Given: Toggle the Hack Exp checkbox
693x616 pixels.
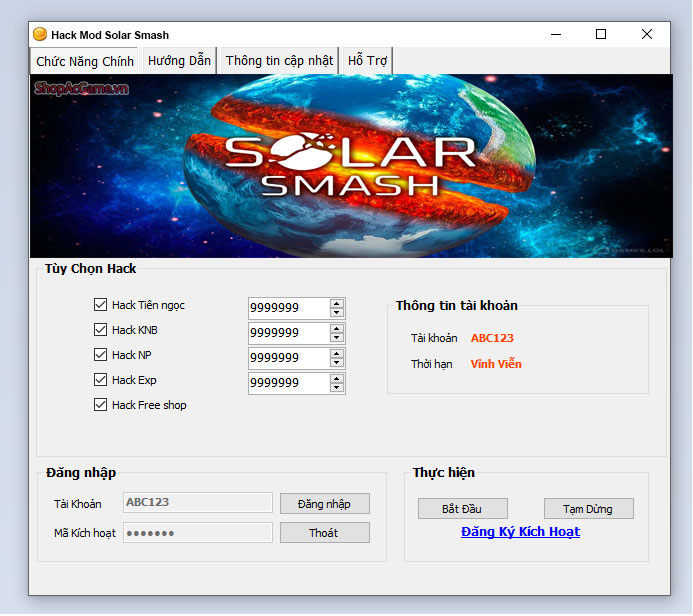Looking at the screenshot, I should point(100,380).
